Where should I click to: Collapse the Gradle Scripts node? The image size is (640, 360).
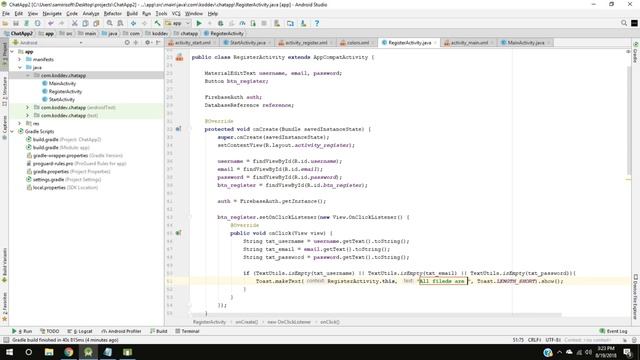[12, 131]
